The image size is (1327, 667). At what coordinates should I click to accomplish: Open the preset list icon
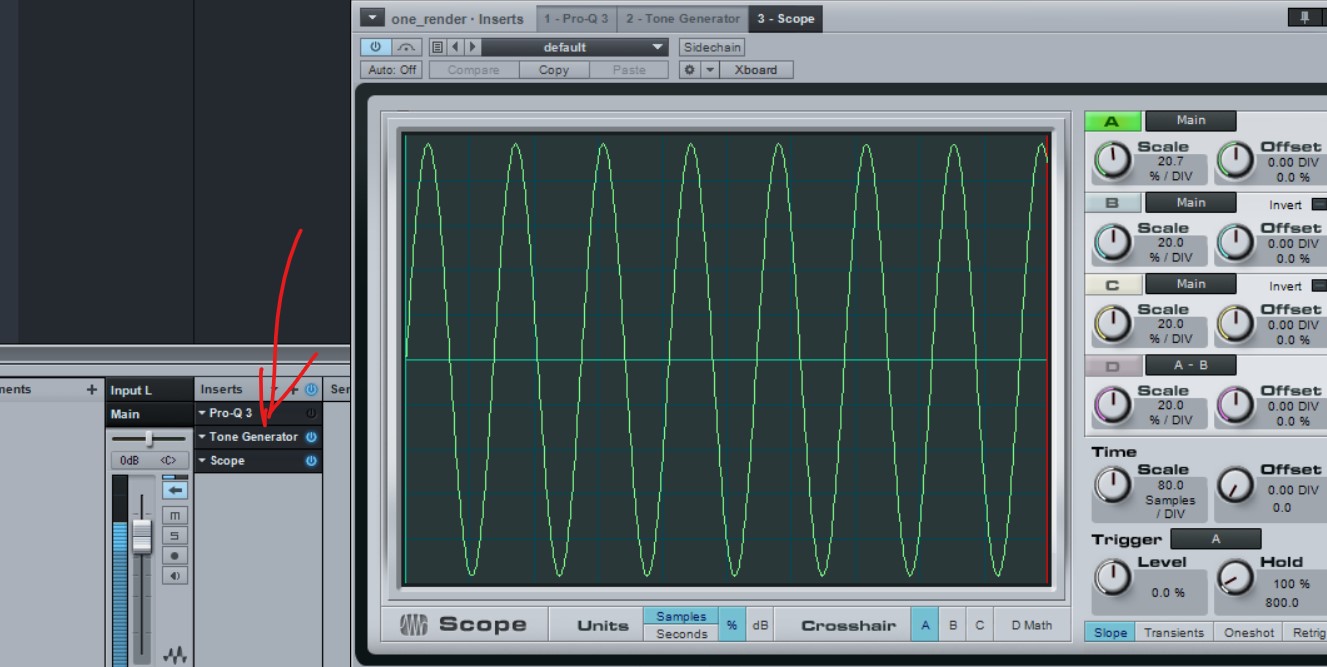[437, 47]
